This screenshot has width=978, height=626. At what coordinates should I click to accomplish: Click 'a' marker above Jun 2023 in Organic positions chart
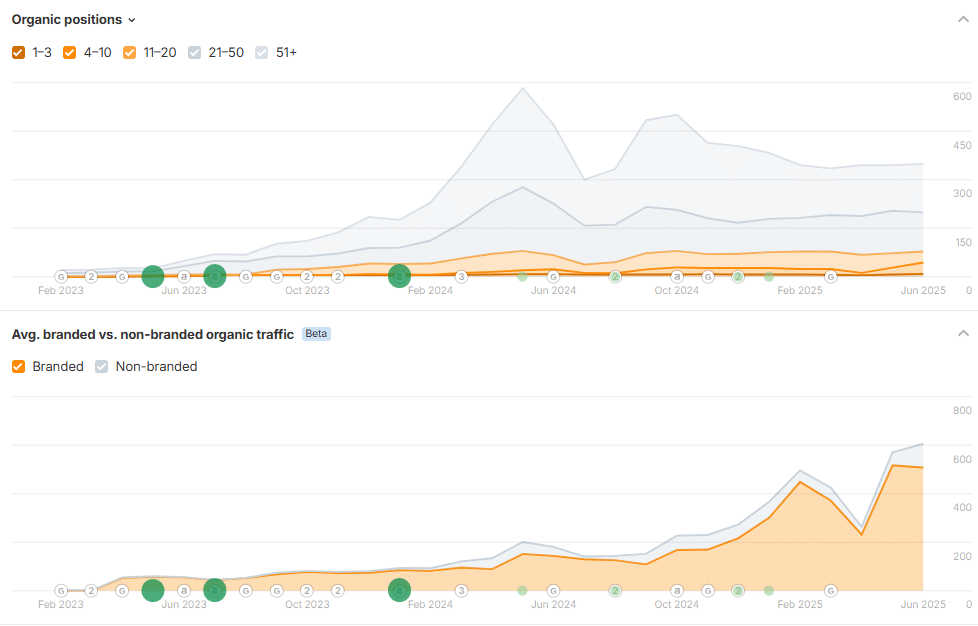183,276
